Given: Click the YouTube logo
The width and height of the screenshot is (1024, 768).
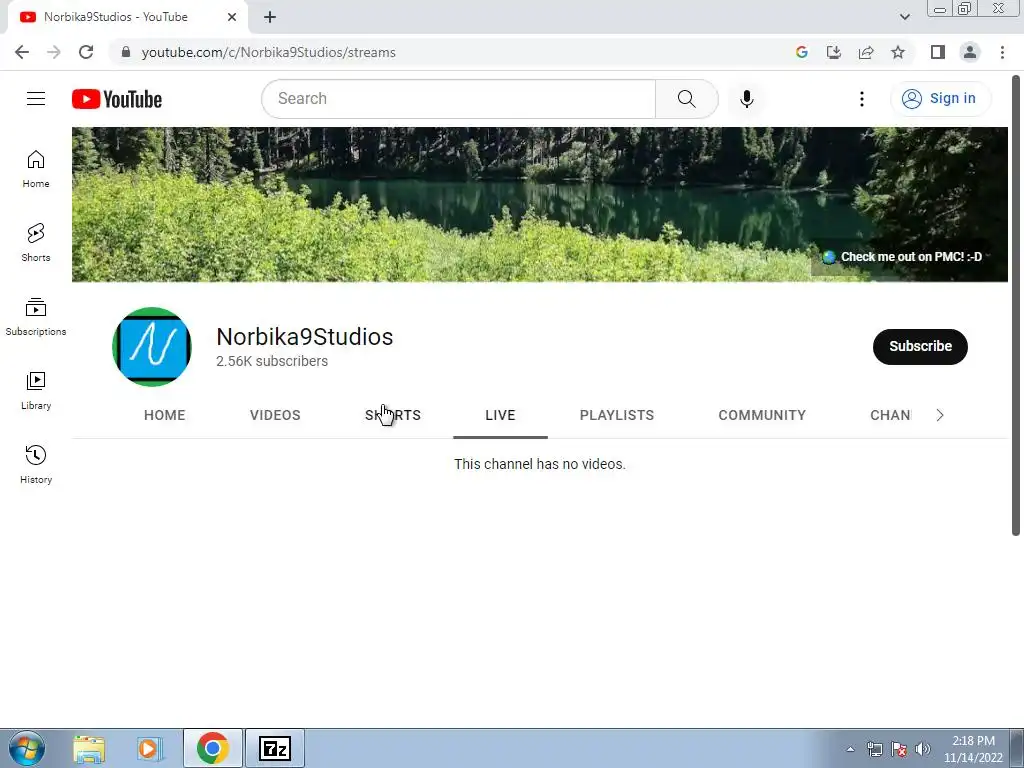Looking at the screenshot, I should pyautogui.click(x=117, y=99).
